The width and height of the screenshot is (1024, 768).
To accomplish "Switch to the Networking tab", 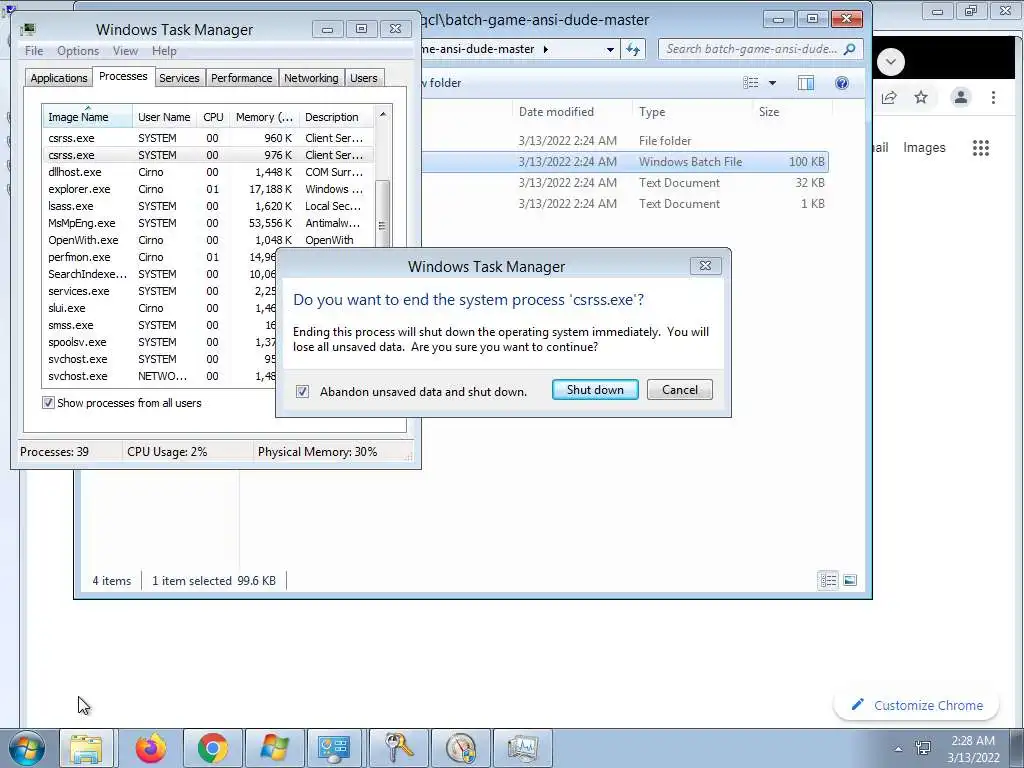I will click(311, 78).
